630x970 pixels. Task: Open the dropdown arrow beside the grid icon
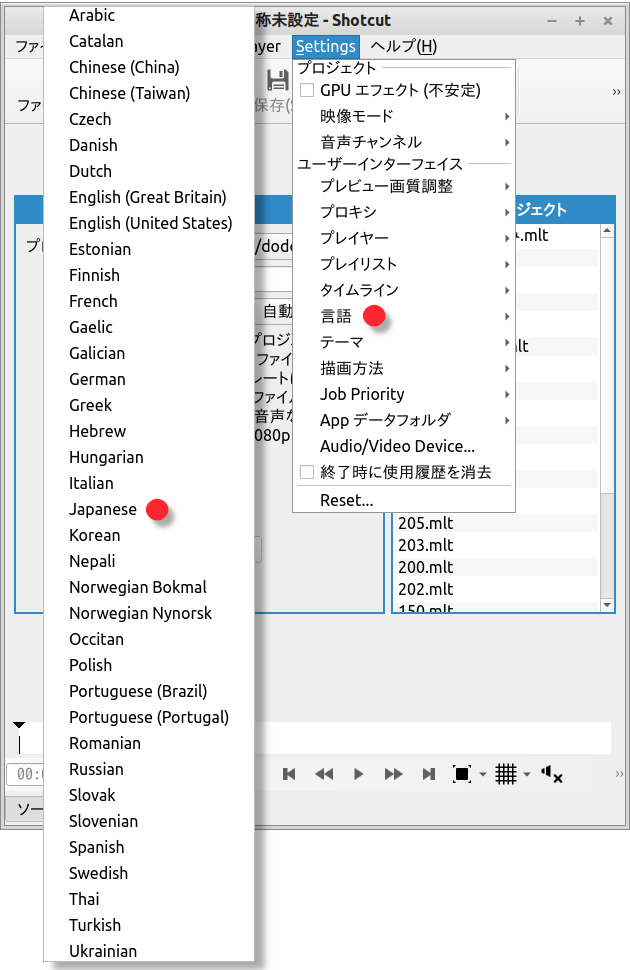[527, 775]
